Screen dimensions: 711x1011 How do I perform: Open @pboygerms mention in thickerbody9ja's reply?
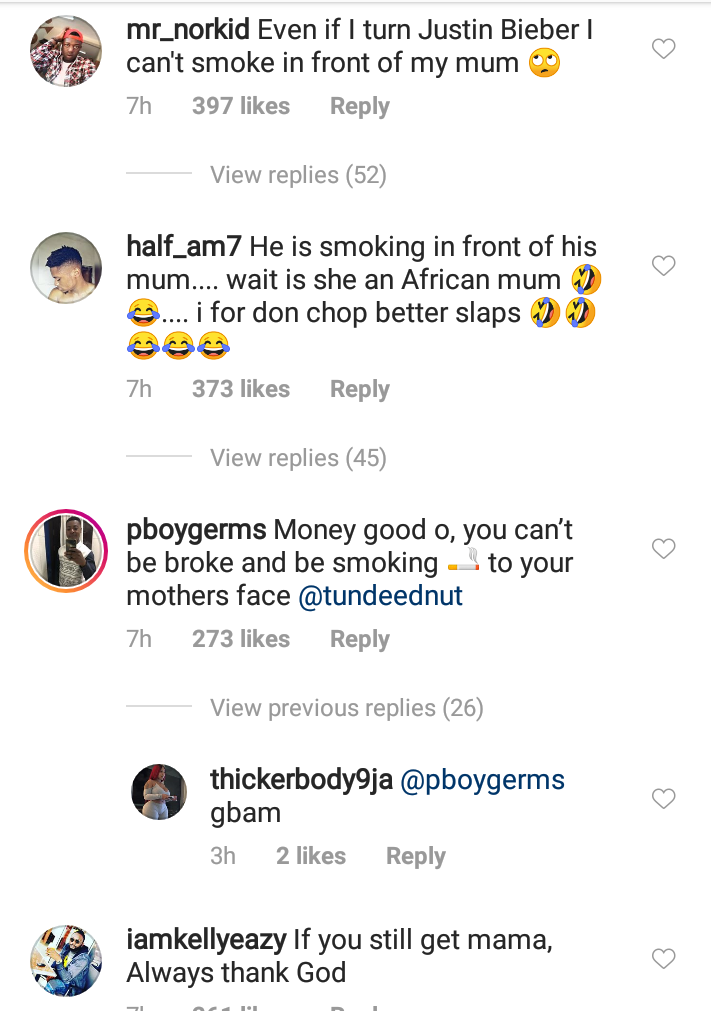pos(482,781)
